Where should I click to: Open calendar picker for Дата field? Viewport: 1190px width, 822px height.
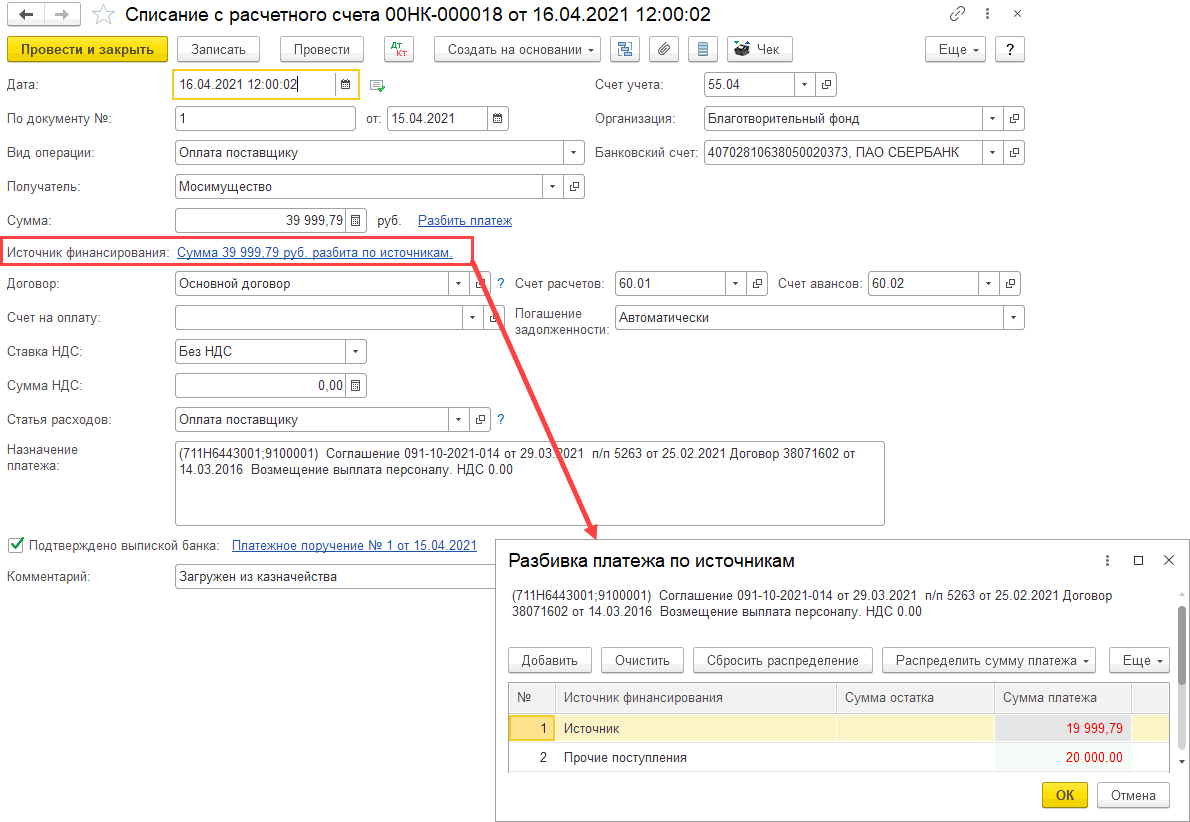345,85
